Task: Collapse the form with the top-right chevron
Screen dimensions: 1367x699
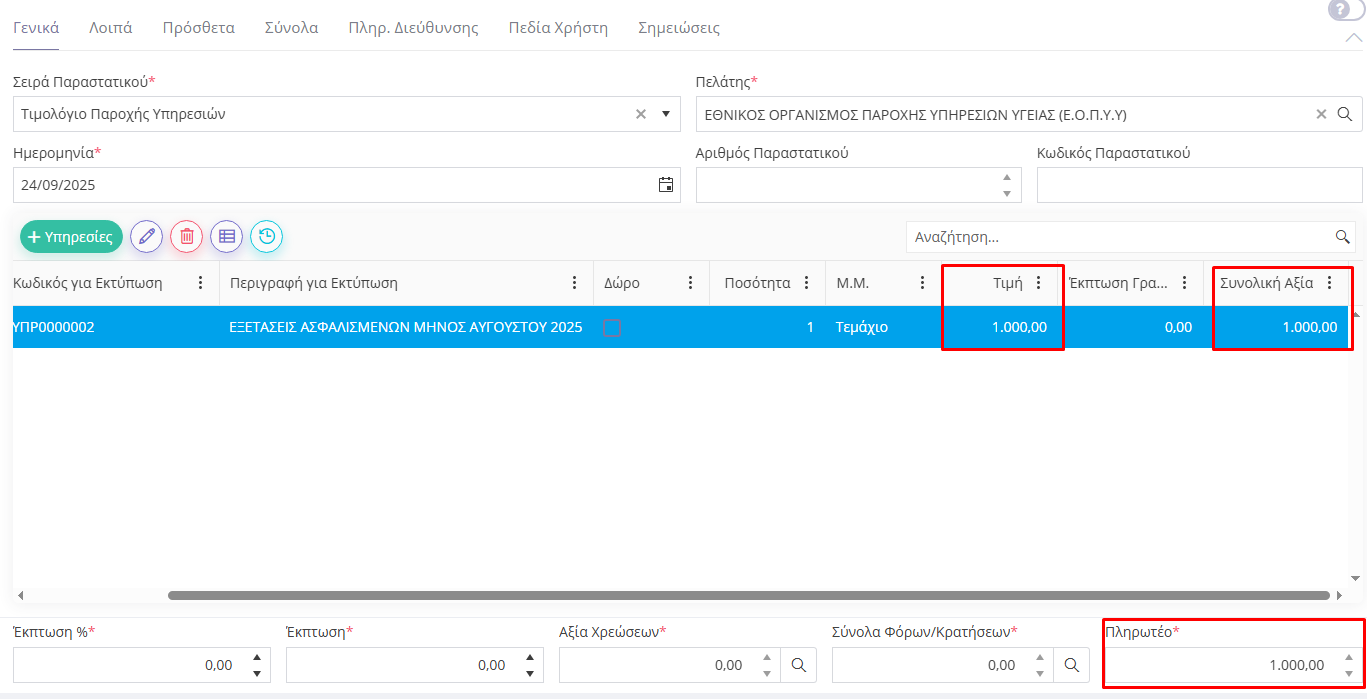Action: tap(1353, 38)
